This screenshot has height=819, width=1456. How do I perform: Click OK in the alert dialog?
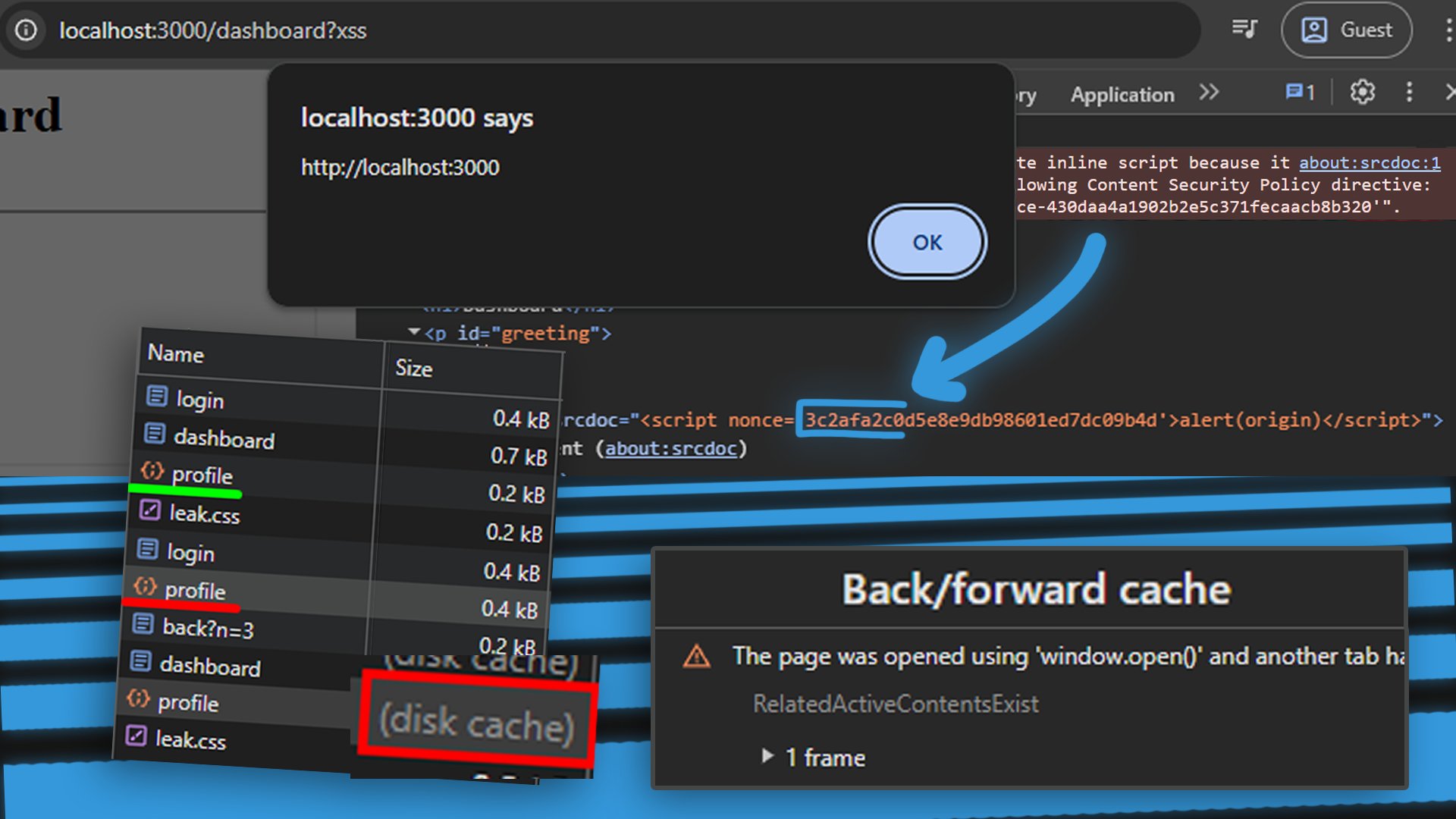point(927,242)
